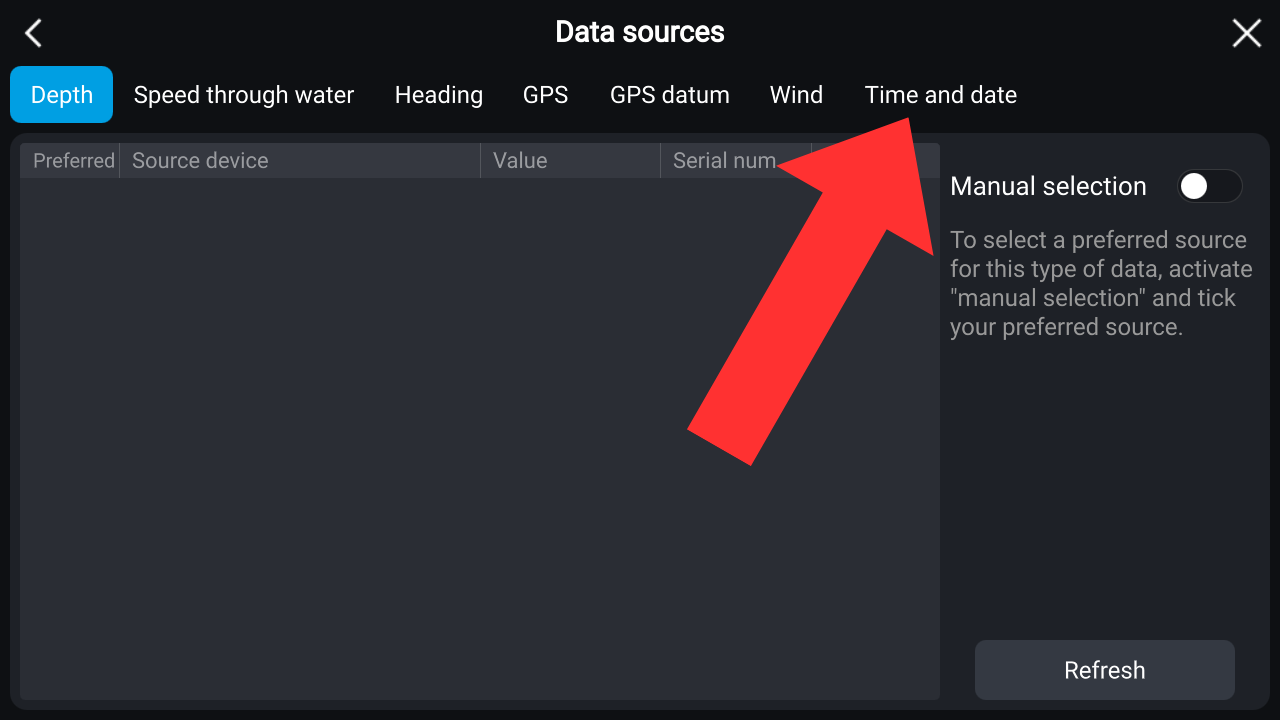Click the Data sources title

[640, 32]
